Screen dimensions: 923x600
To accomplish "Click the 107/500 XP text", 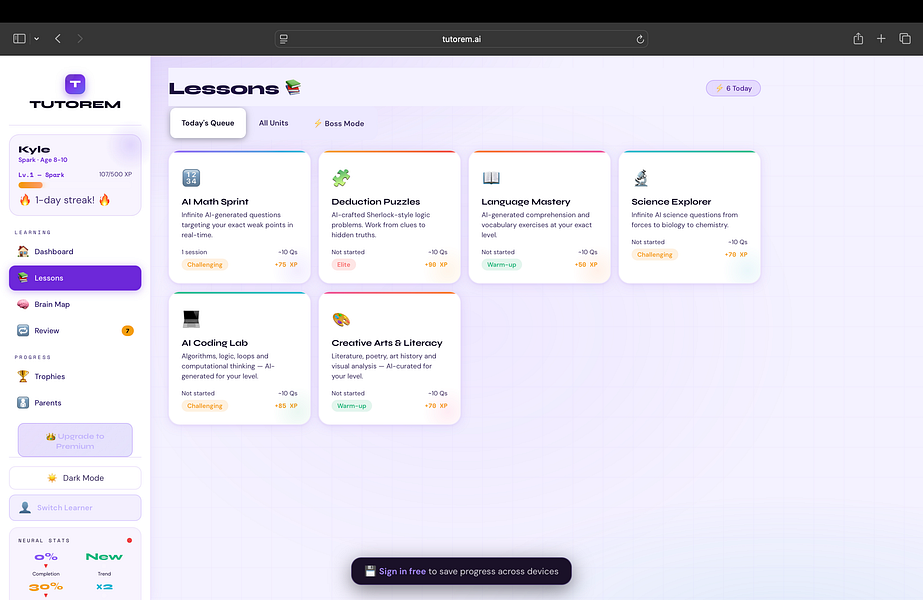I will 115,174.
